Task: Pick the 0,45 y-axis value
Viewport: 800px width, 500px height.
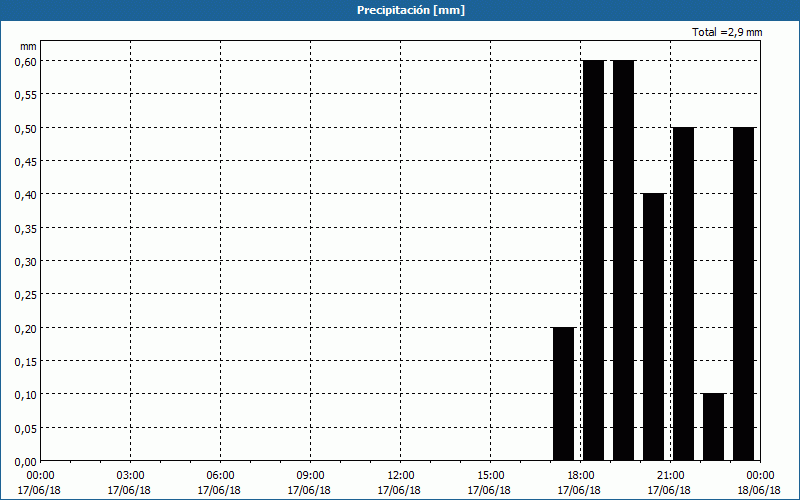Action: tap(26, 161)
